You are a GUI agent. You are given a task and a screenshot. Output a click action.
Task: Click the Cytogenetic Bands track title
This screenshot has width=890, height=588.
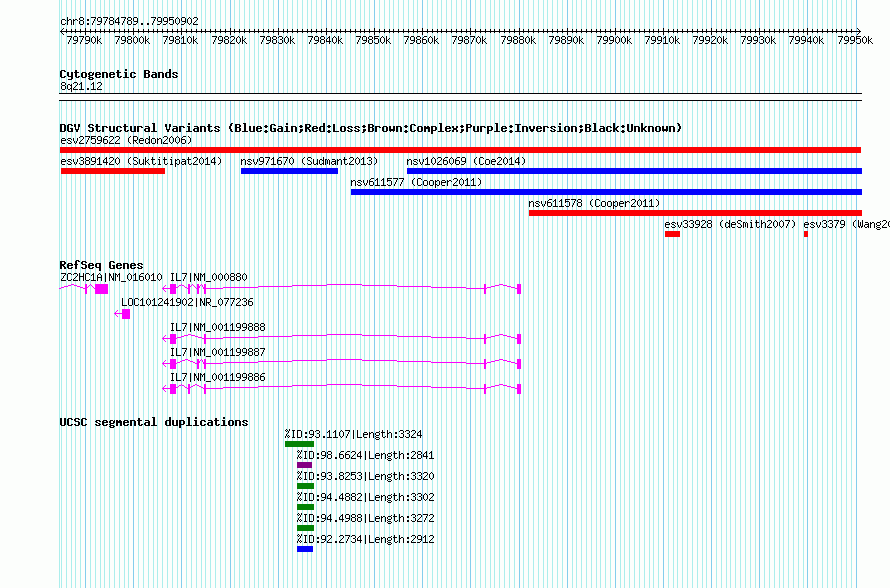point(119,74)
